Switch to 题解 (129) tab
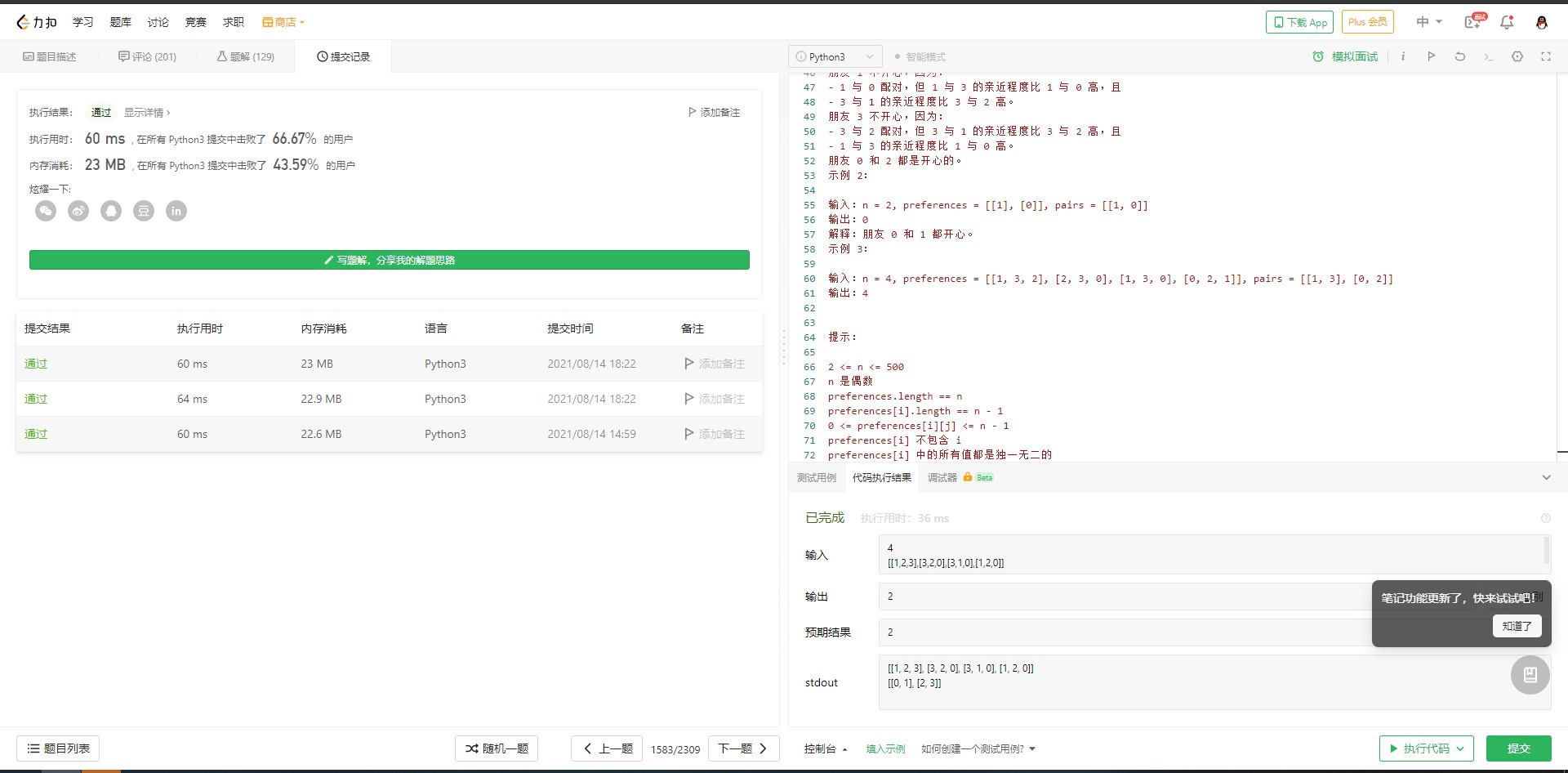 pos(245,56)
